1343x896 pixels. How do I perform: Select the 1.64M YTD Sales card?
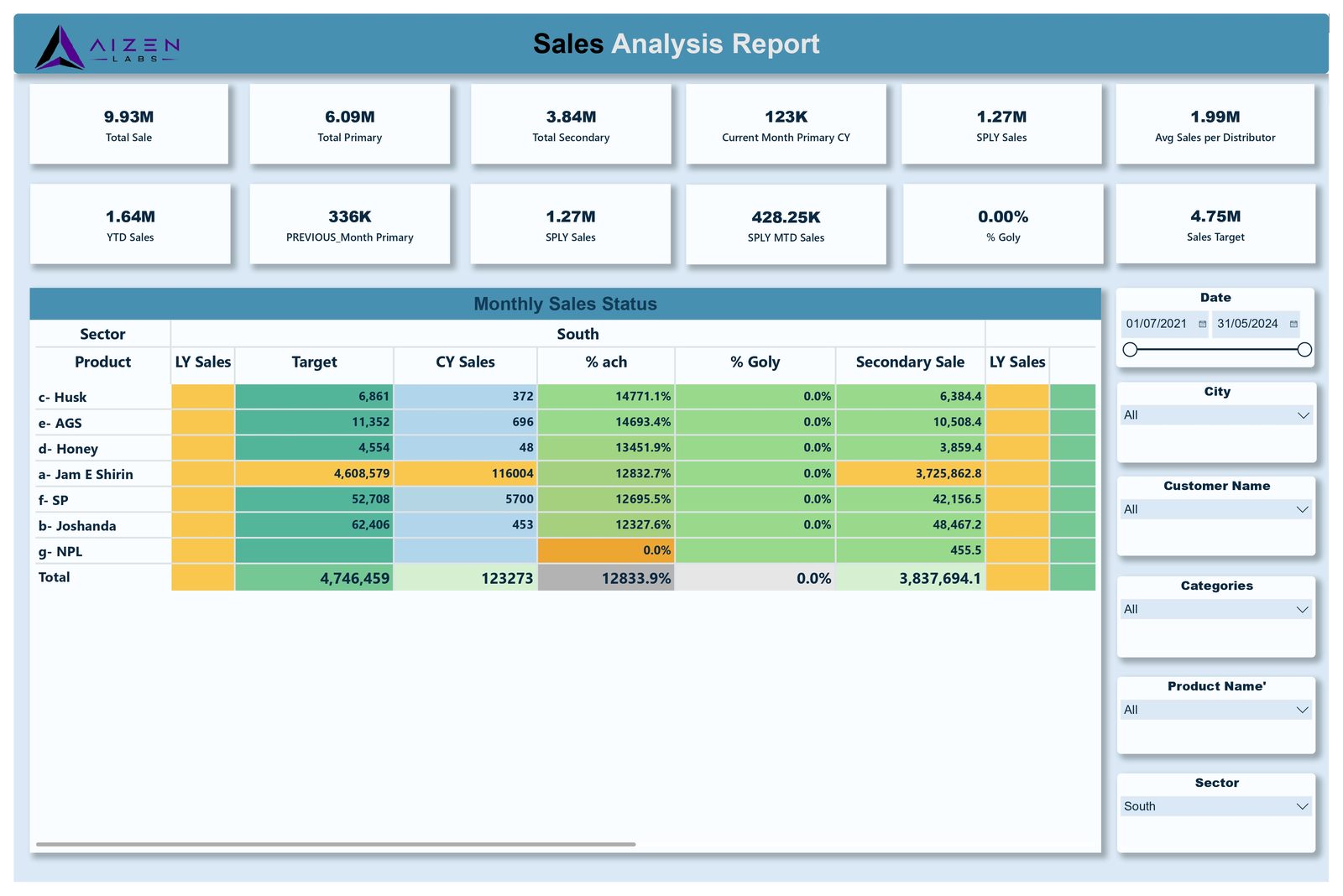tap(130, 224)
